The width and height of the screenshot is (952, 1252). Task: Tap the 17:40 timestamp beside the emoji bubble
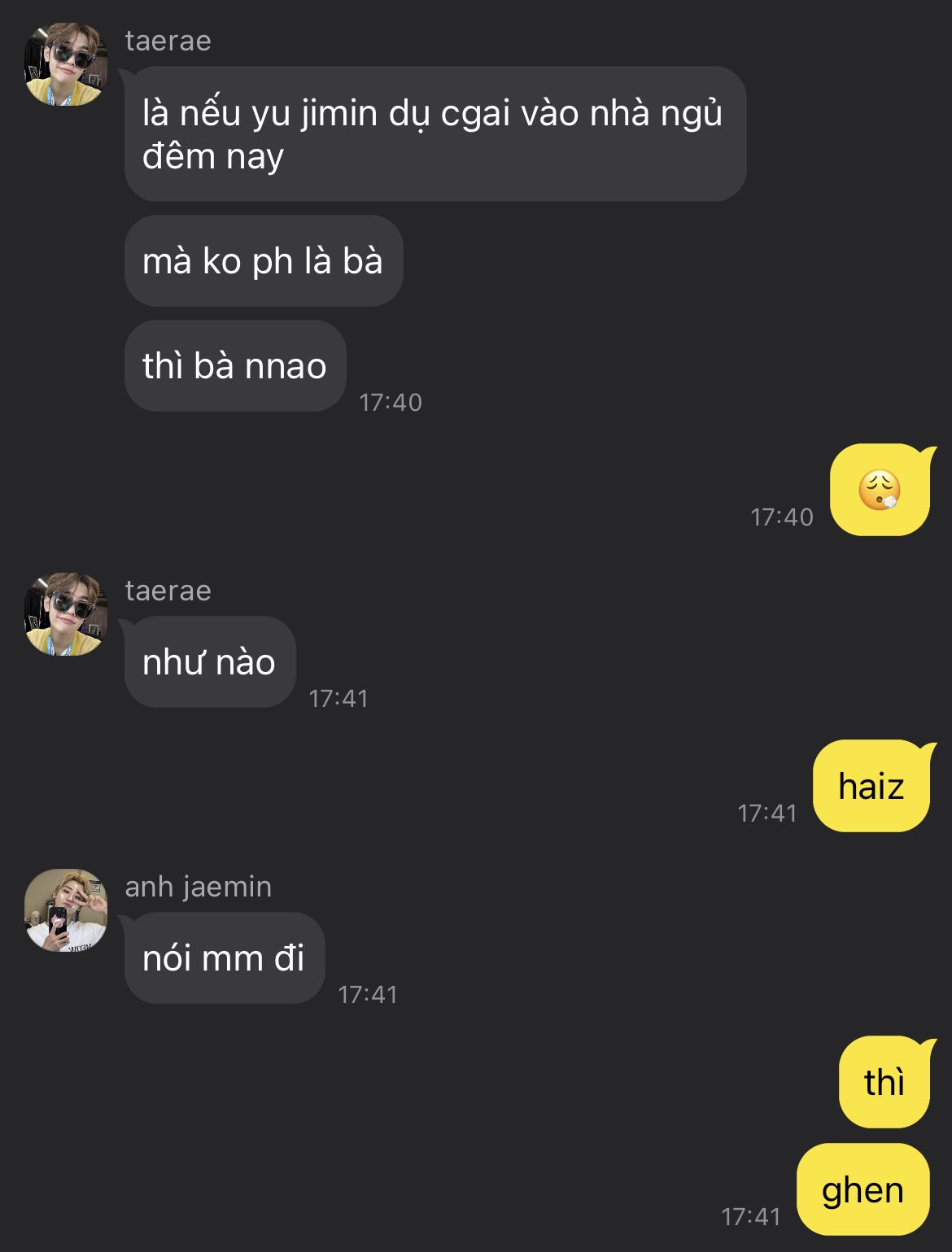pos(782,517)
